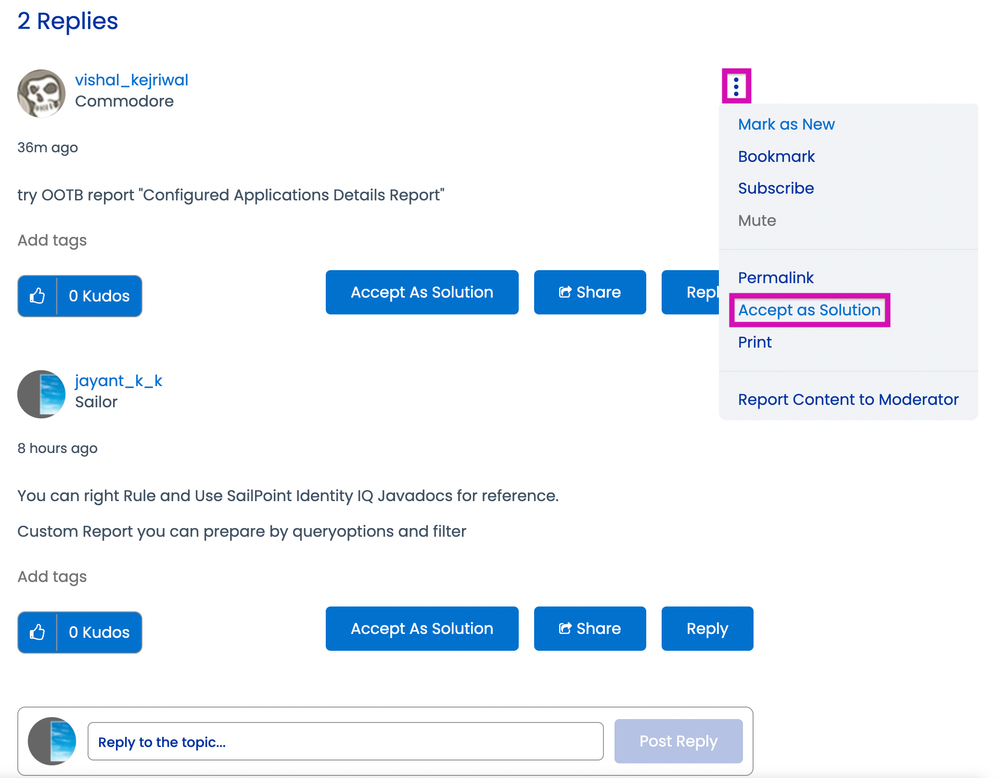Screen dimensions: 998x778
Task: Open vishal_kejriwal's profile link
Action: click(x=131, y=80)
